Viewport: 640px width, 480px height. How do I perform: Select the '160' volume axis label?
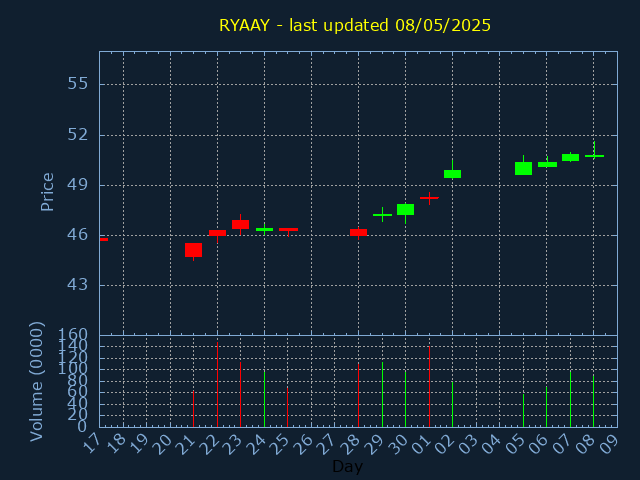click(x=73, y=336)
